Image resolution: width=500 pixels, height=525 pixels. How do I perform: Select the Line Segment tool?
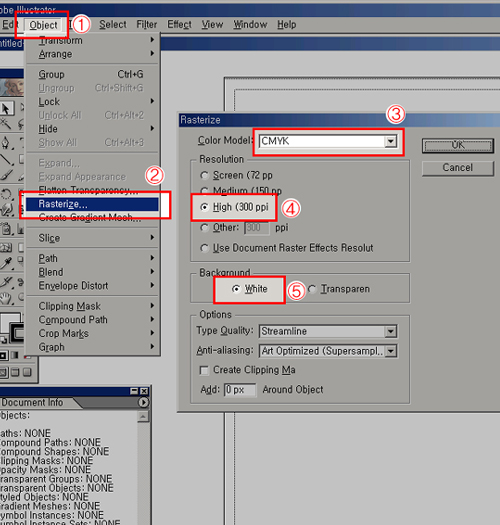pyautogui.click(x=6, y=159)
